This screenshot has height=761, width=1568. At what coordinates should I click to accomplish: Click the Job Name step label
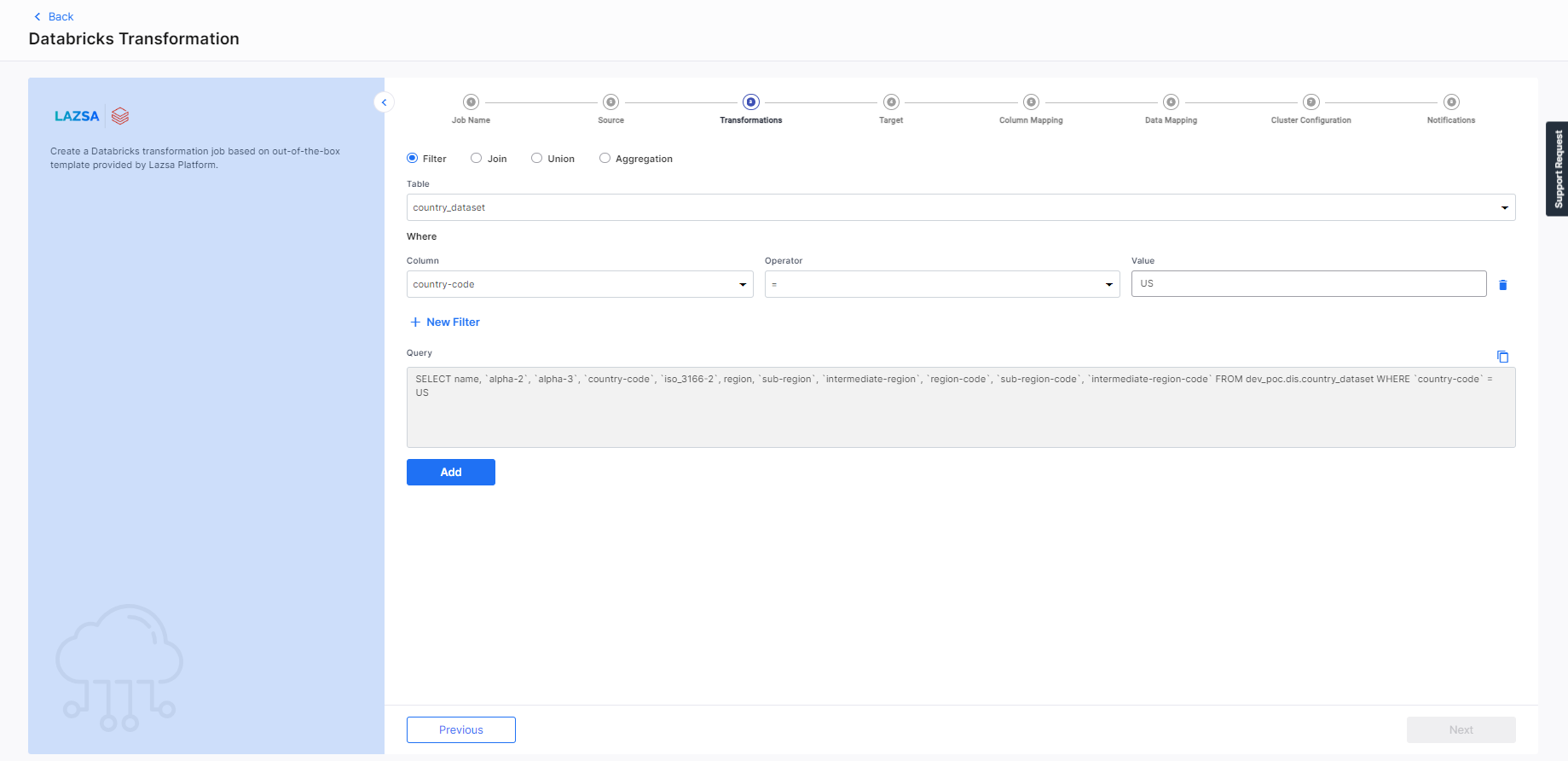471,120
